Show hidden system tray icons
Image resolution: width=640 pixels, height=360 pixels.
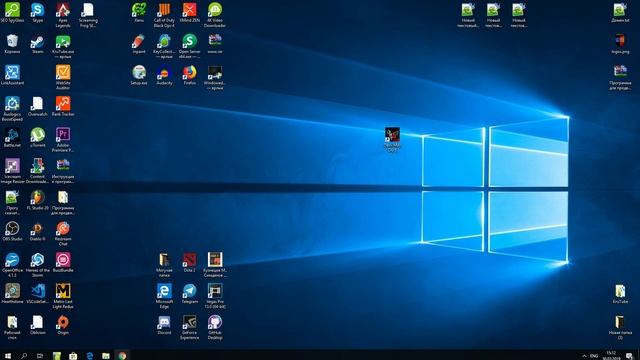[x=584, y=356]
